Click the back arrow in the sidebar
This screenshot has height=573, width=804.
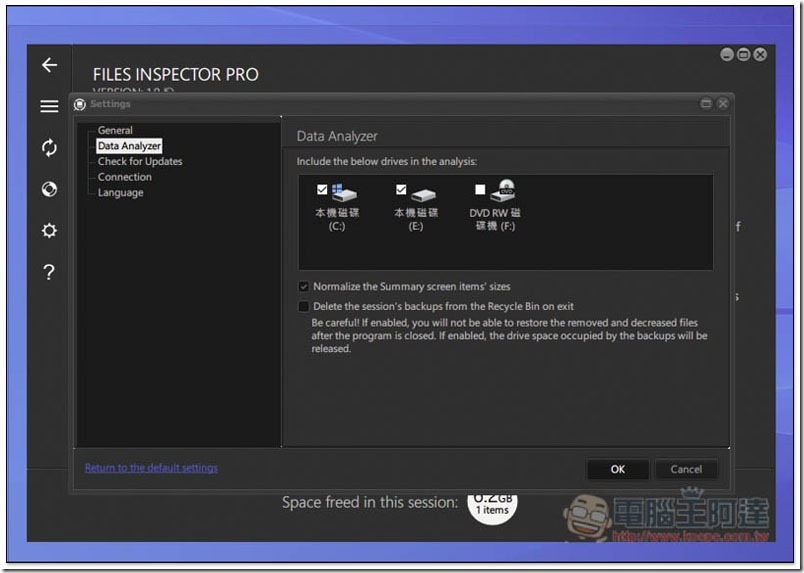pyautogui.click(x=49, y=65)
